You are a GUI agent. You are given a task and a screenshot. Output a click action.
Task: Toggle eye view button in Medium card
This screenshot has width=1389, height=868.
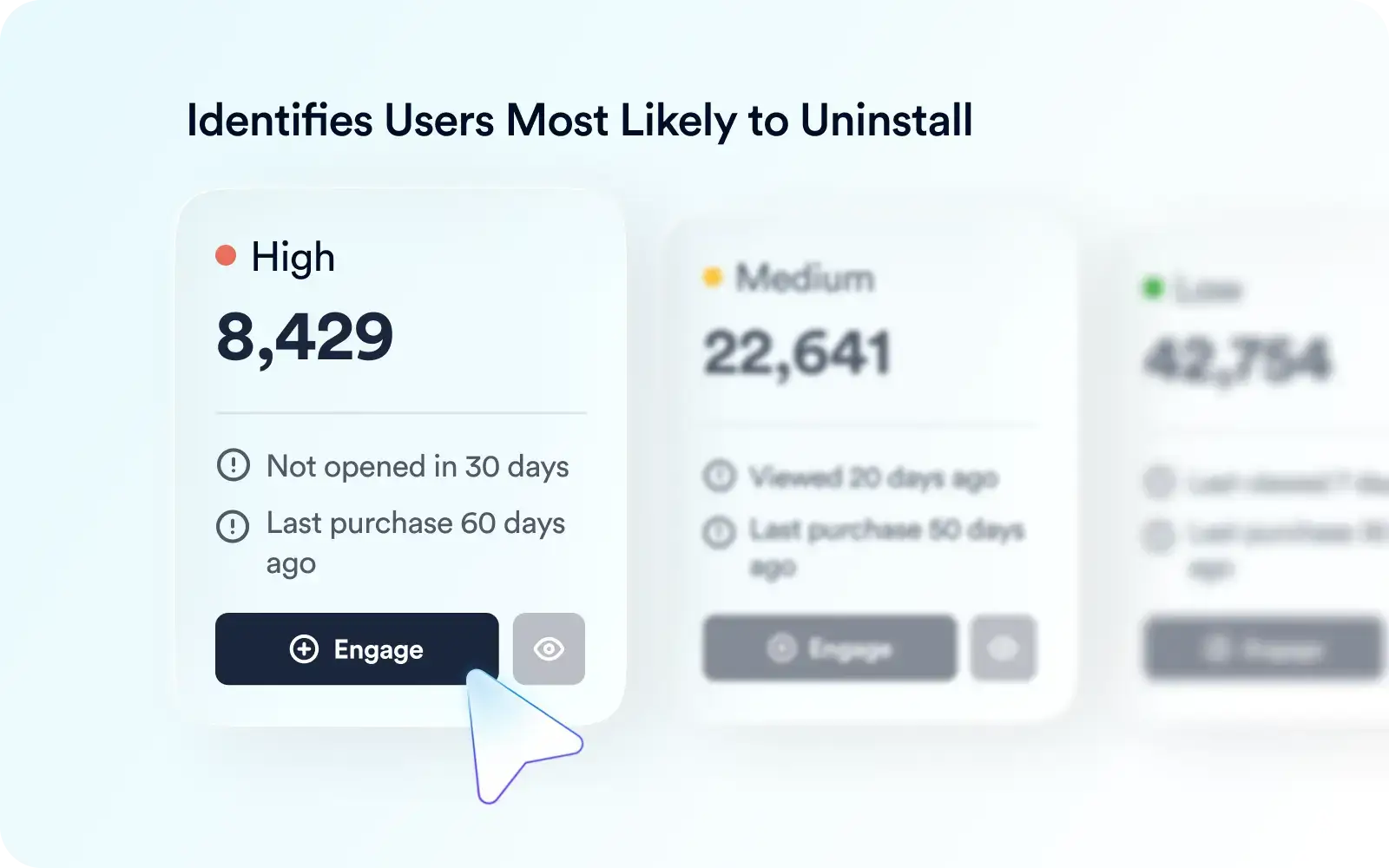1004,648
